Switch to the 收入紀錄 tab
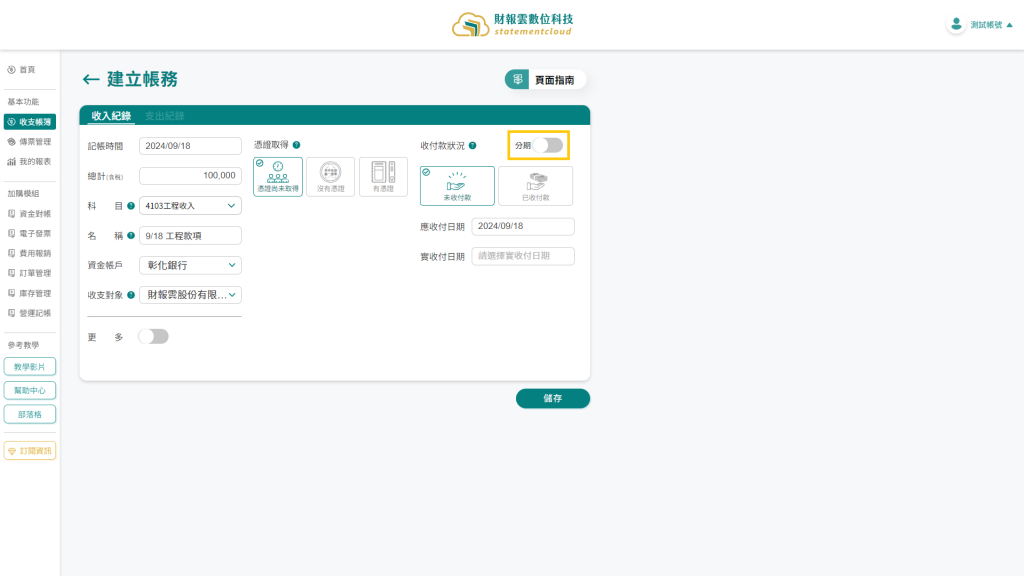Screen dimensions: 1024x576 (111, 116)
